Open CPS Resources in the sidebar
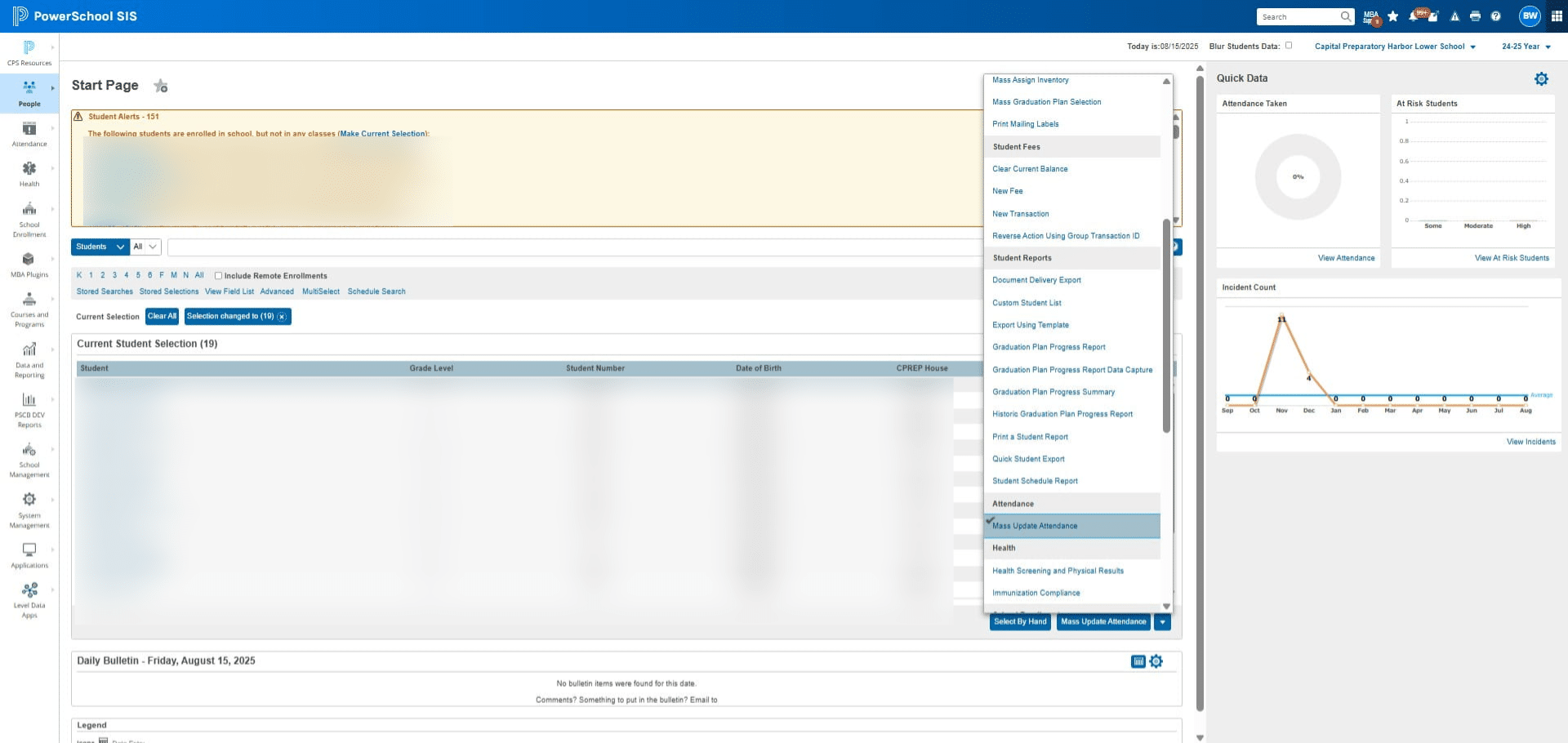The width and height of the screenshot is (1568, 743). (29, 53)
